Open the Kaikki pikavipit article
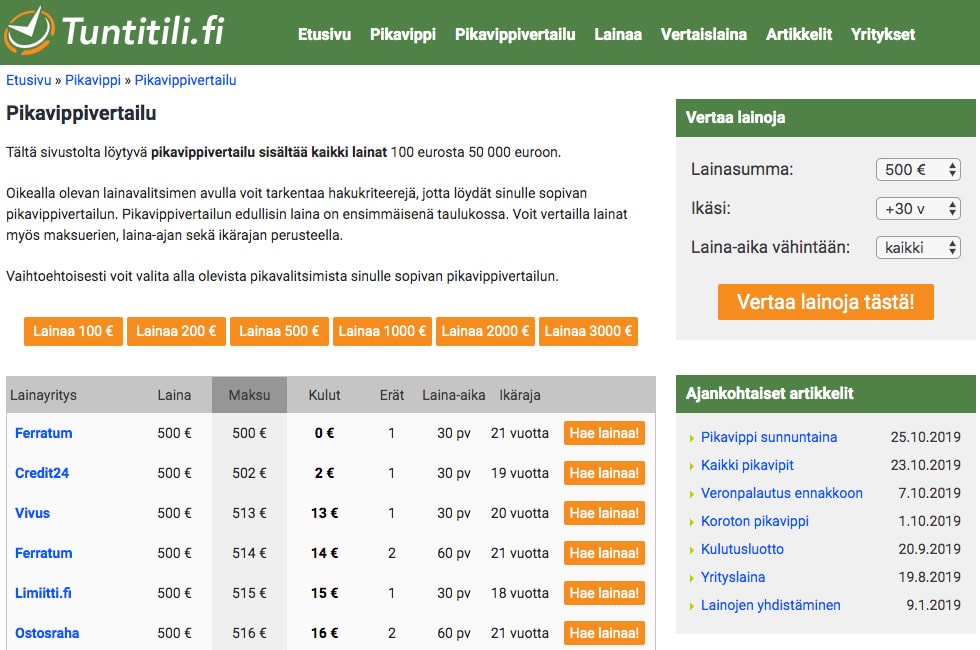980x650 pixels. (x=747, y=465)
